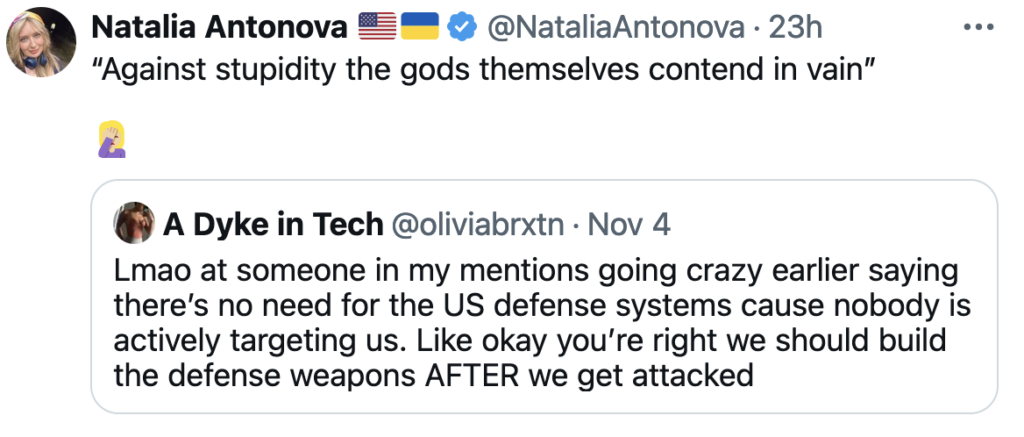Click the blue verified badge
The image size is (1024, 437).
(460, 28)
